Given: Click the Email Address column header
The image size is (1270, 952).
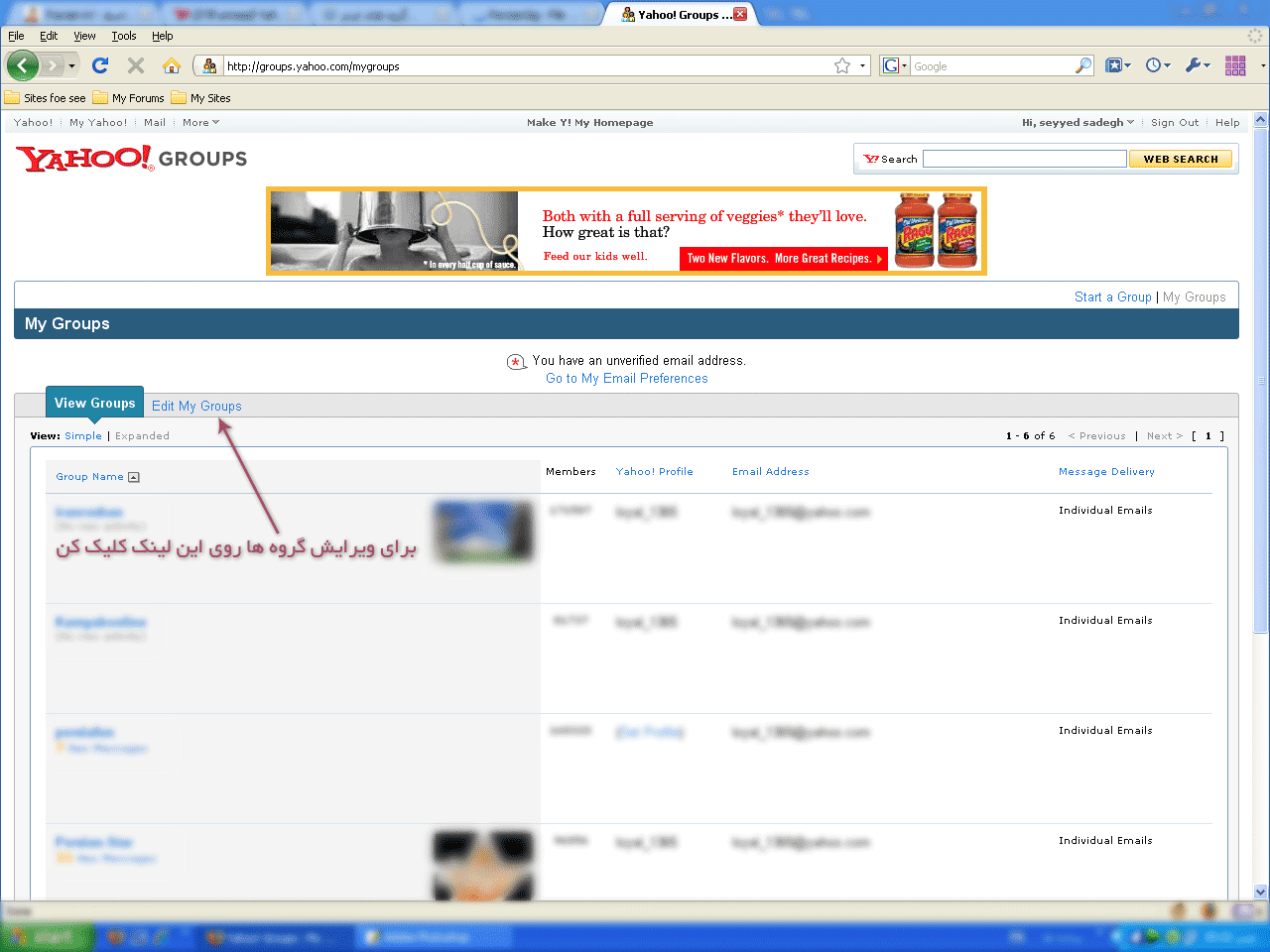Looking at the screenshot, I should pos(771,472).
